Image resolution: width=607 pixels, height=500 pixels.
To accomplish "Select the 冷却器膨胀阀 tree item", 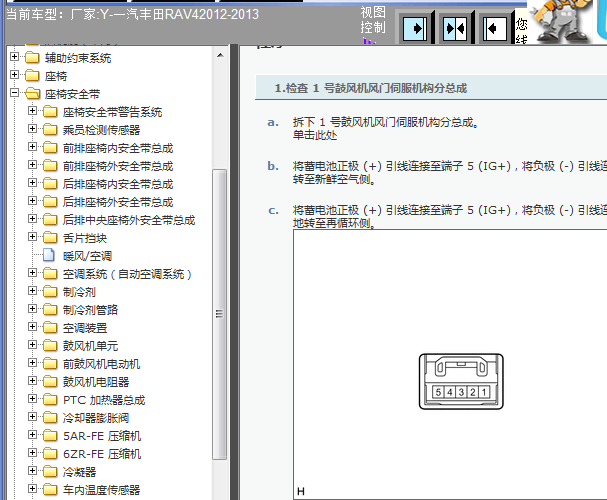I will [96, 418].
